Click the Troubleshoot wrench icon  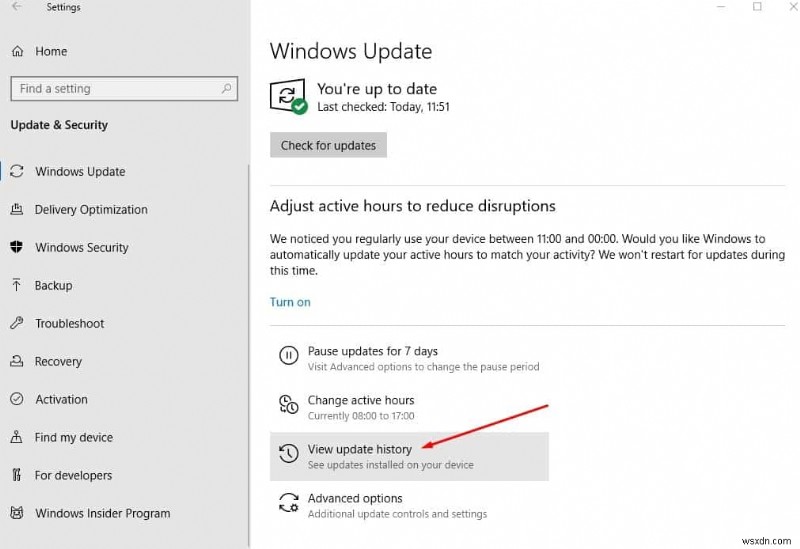(x=17, y=322)
